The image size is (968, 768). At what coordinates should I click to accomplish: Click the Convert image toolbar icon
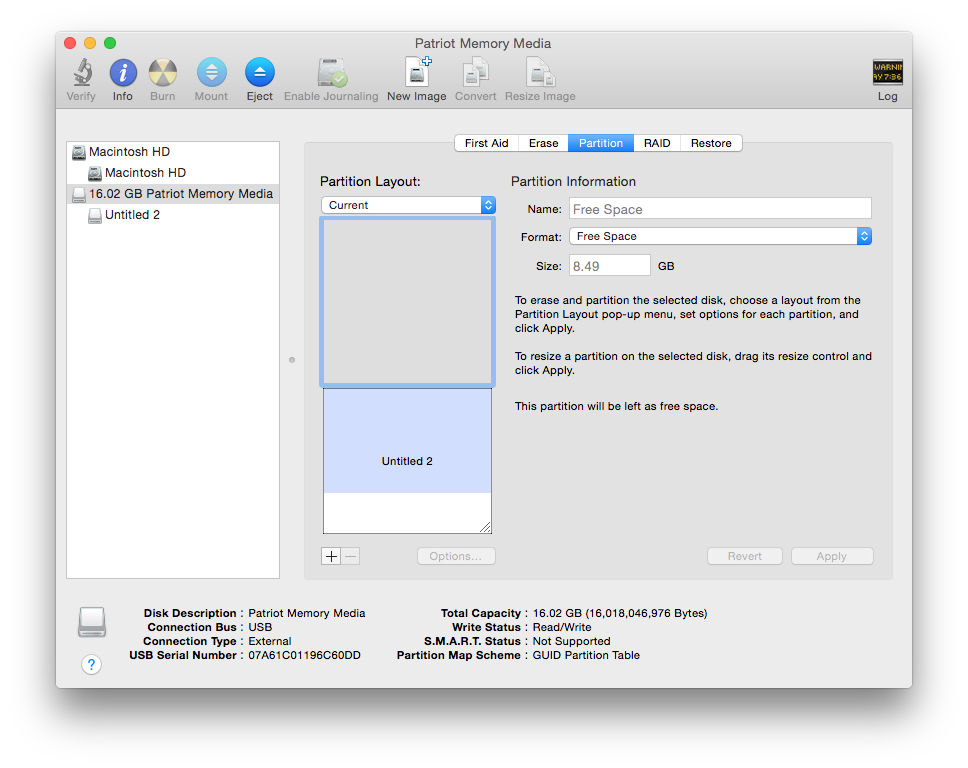475,72
